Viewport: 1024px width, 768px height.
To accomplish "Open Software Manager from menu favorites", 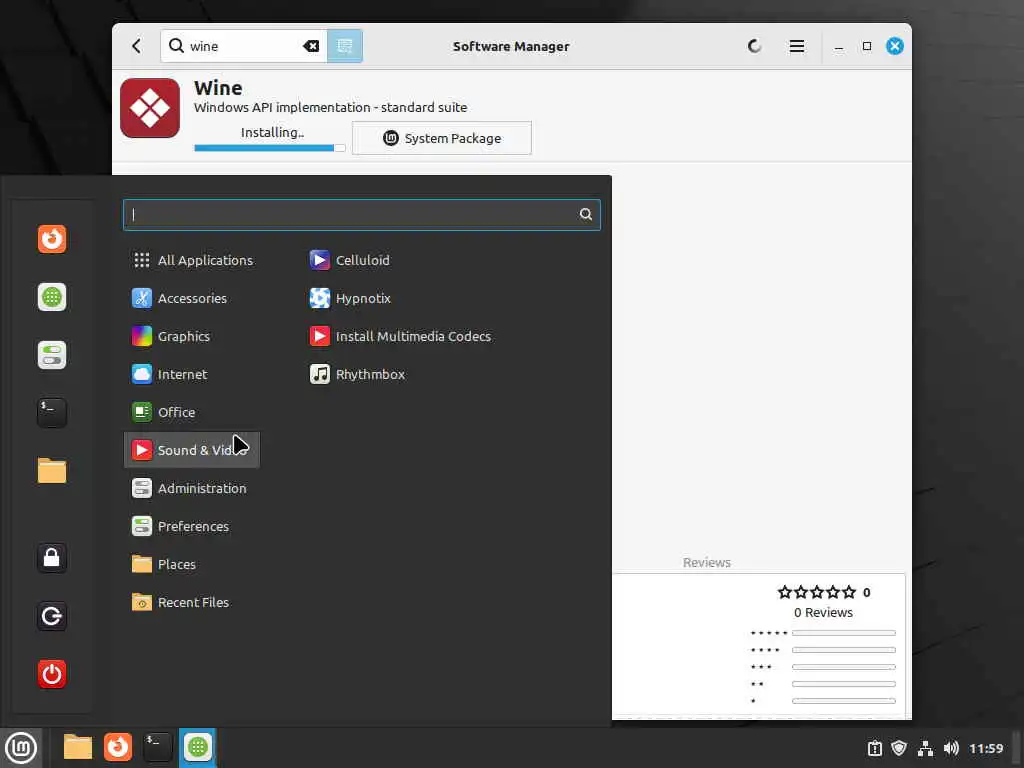I will [52, 297].
